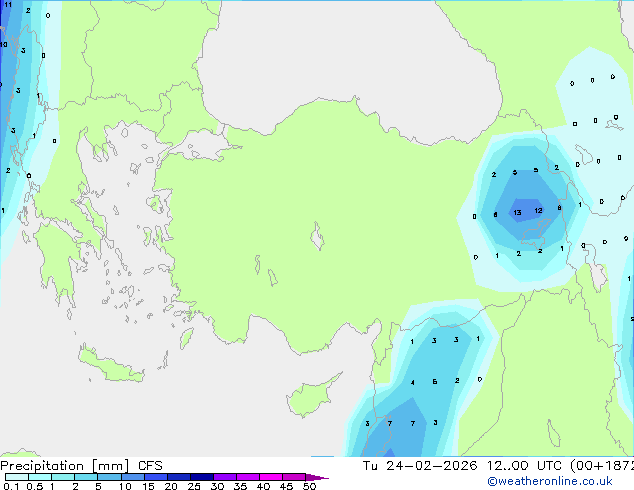Click the '11' value at top-left corner
Viewport: 634px width, 490px height.
click(x=8, y=5)
